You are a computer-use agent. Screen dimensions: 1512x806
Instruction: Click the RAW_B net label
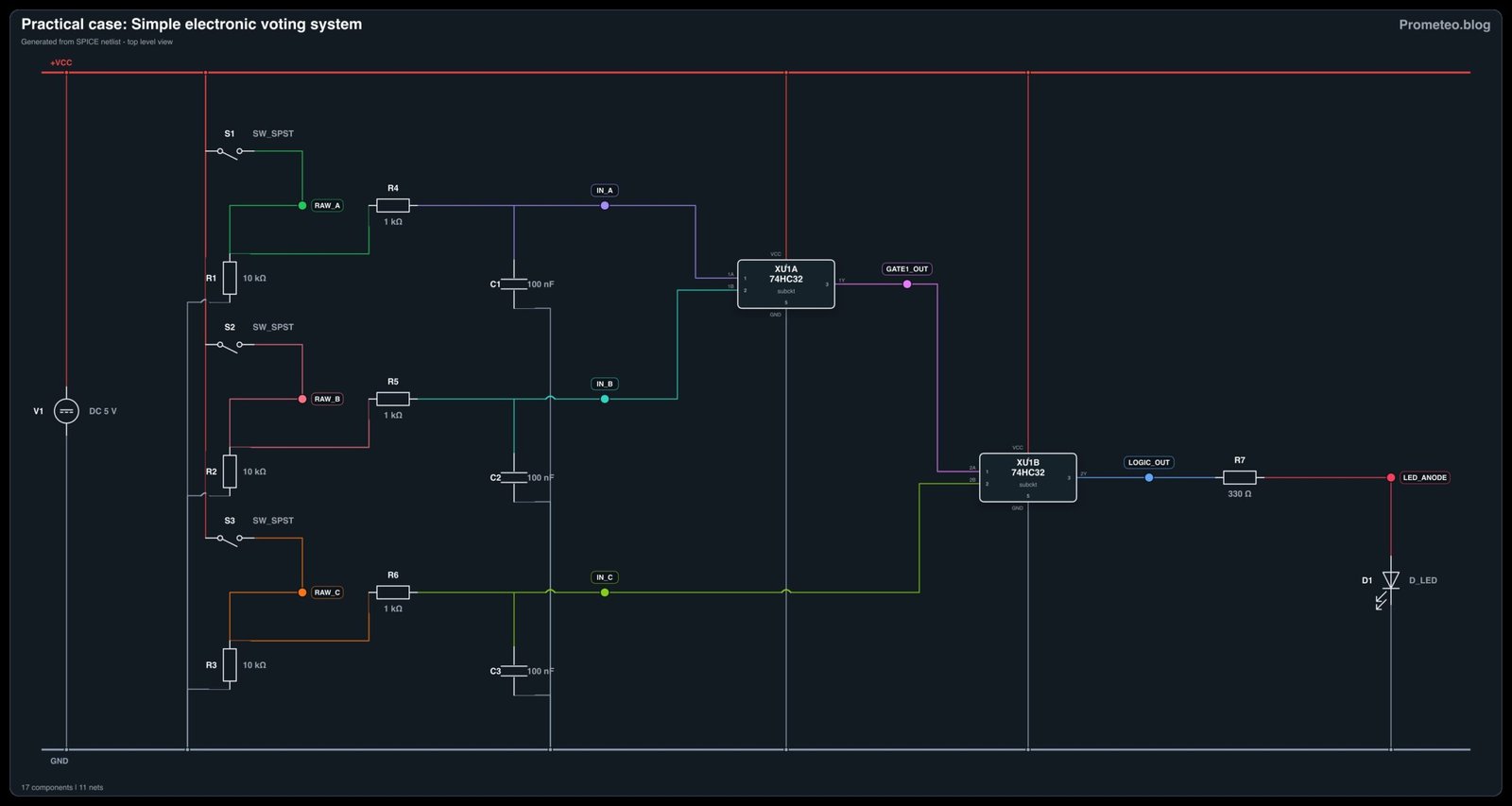click(327, 399)
